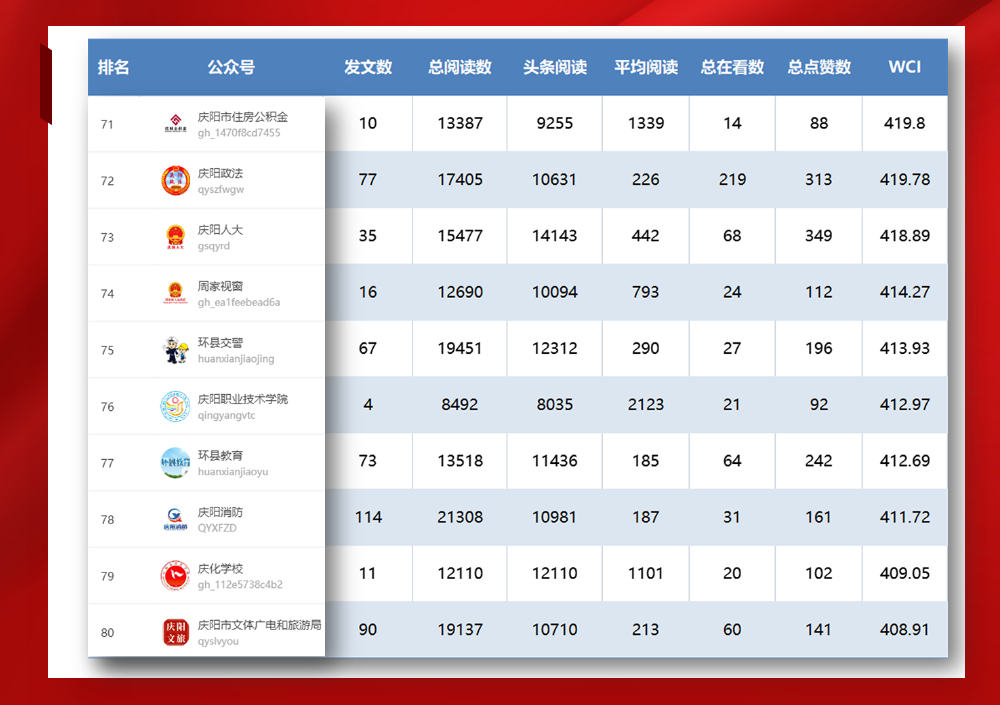
Task: Open the 庆阳市住房公积金 account name
Action: tap(242, 117)
